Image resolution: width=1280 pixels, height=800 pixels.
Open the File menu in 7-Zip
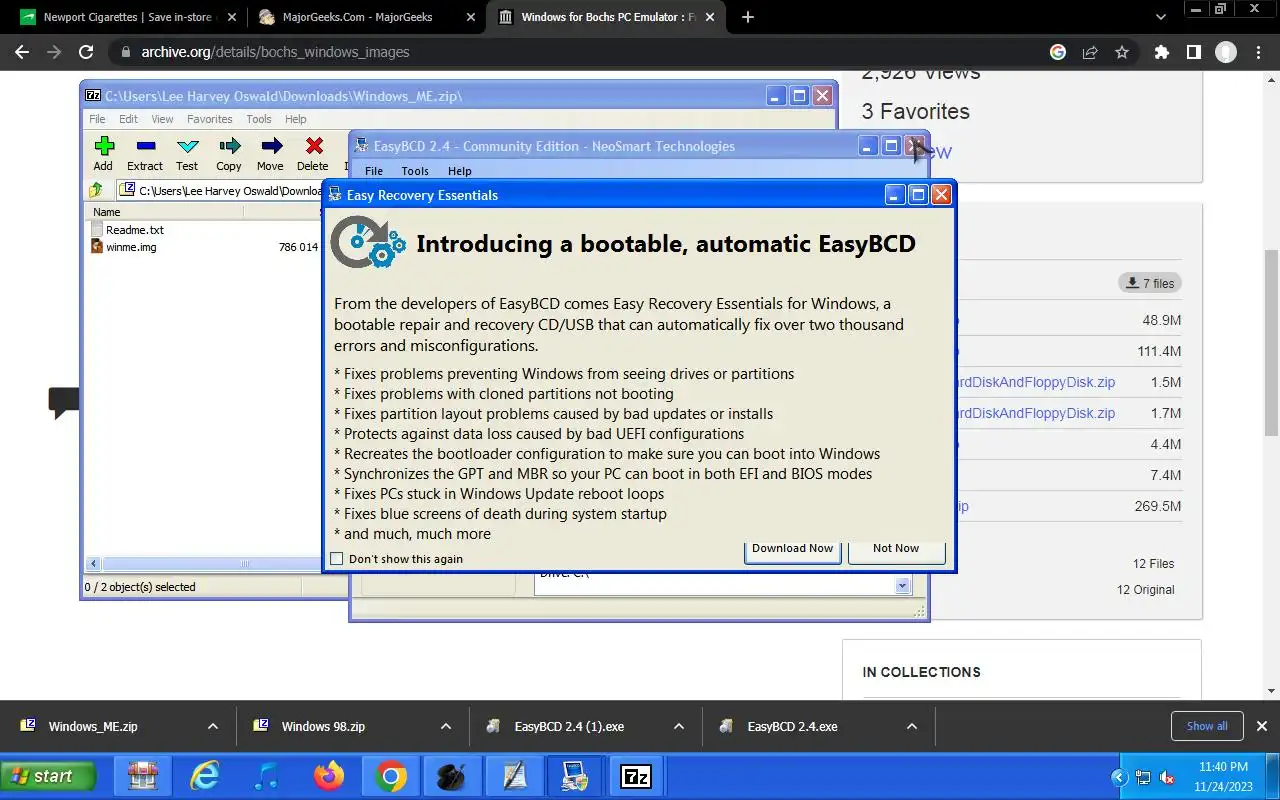[97, 119]
